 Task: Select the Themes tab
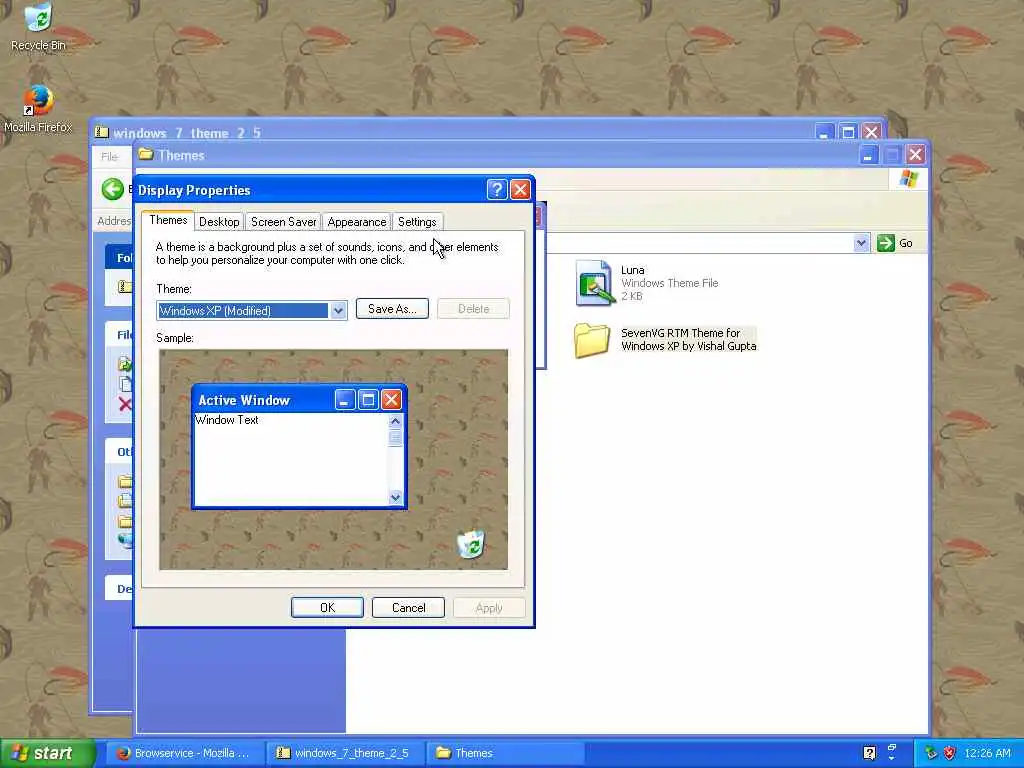click(168, 220)
